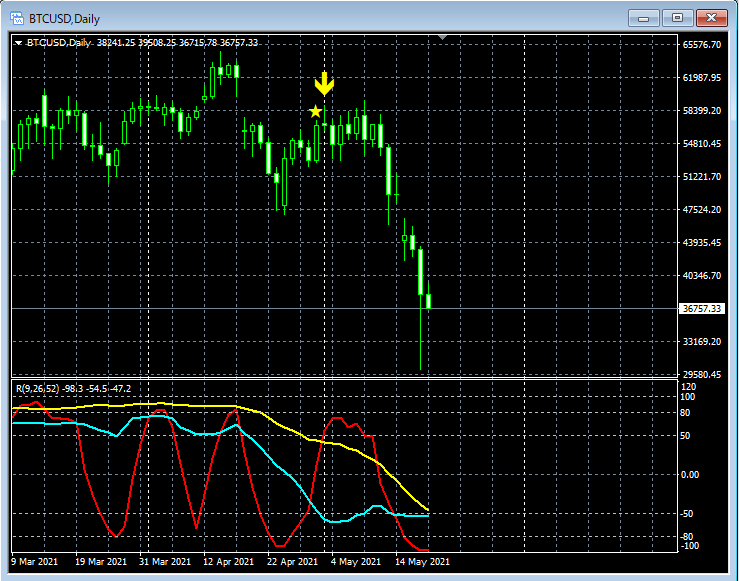Click the 12 Apr 2021 date label
Viewport: 740px width, 581px height.
(x=227, y=562)
